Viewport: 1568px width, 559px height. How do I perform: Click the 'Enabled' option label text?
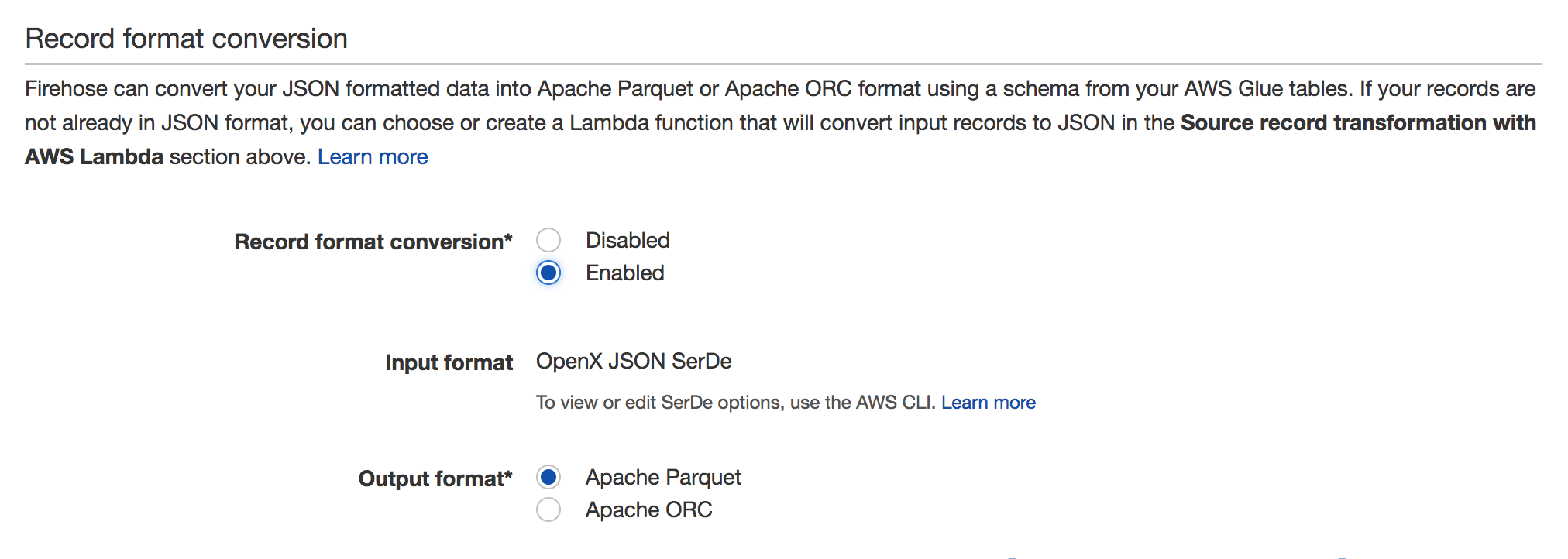(624, 273)
